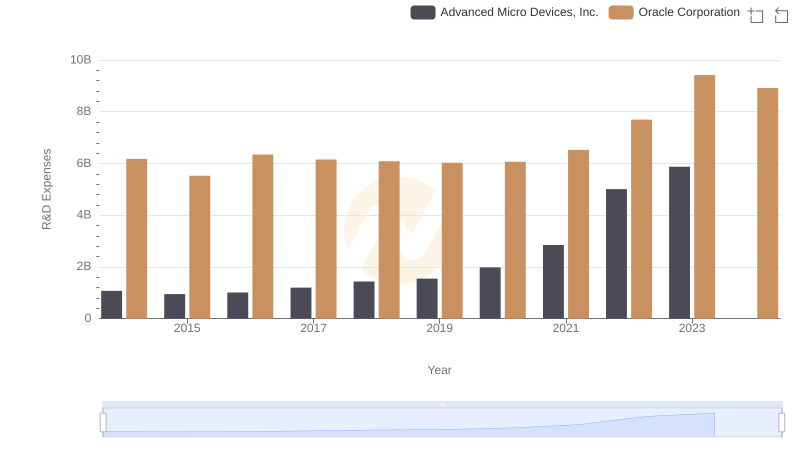Click the 2017 x-axis label
The image size is (800, 461).
point(313,328)
